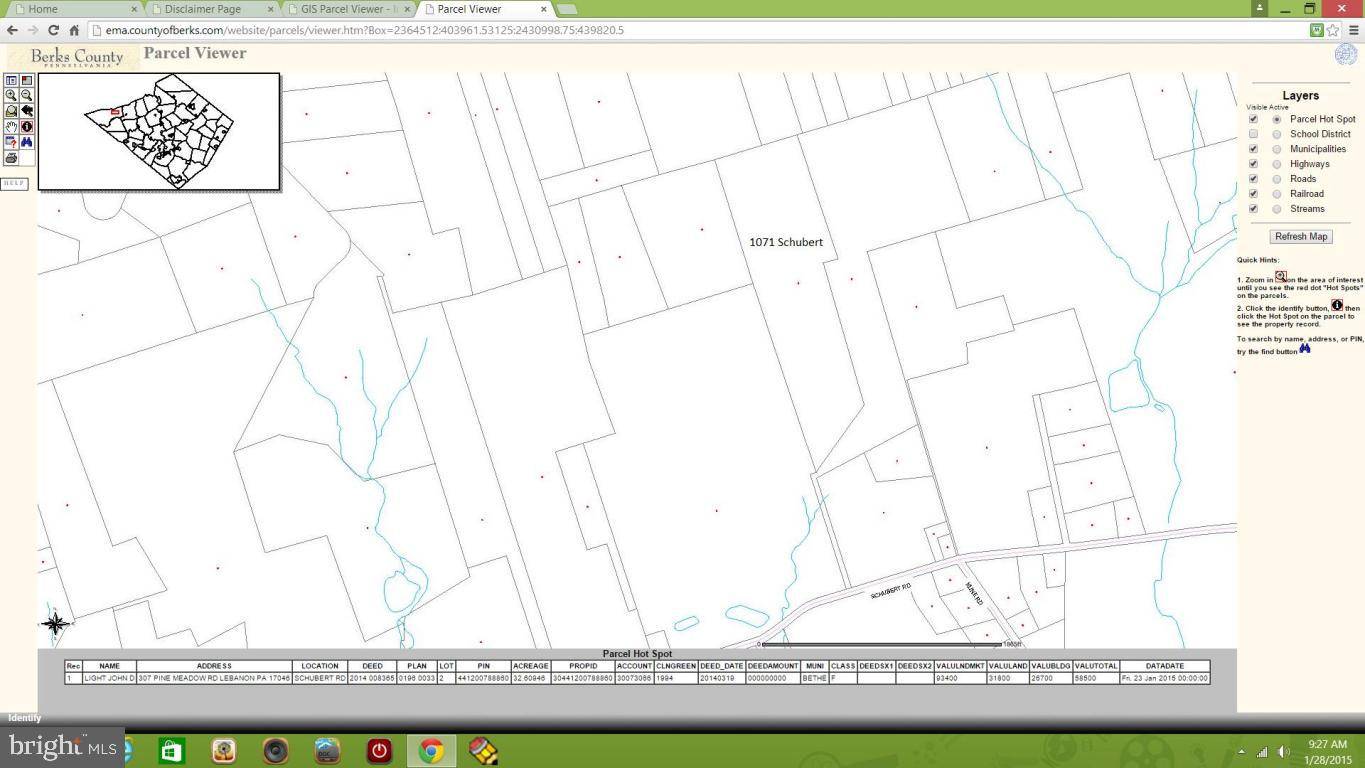Bookmark page with the star icon
Image resolution: width=1365 pixels, height=768 pixels.
1333,30
